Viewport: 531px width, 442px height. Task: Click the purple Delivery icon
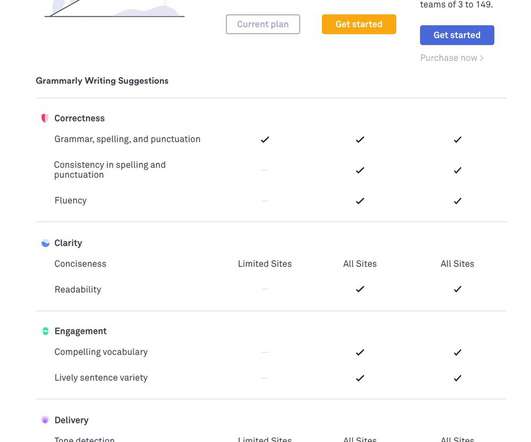(45, 420)
